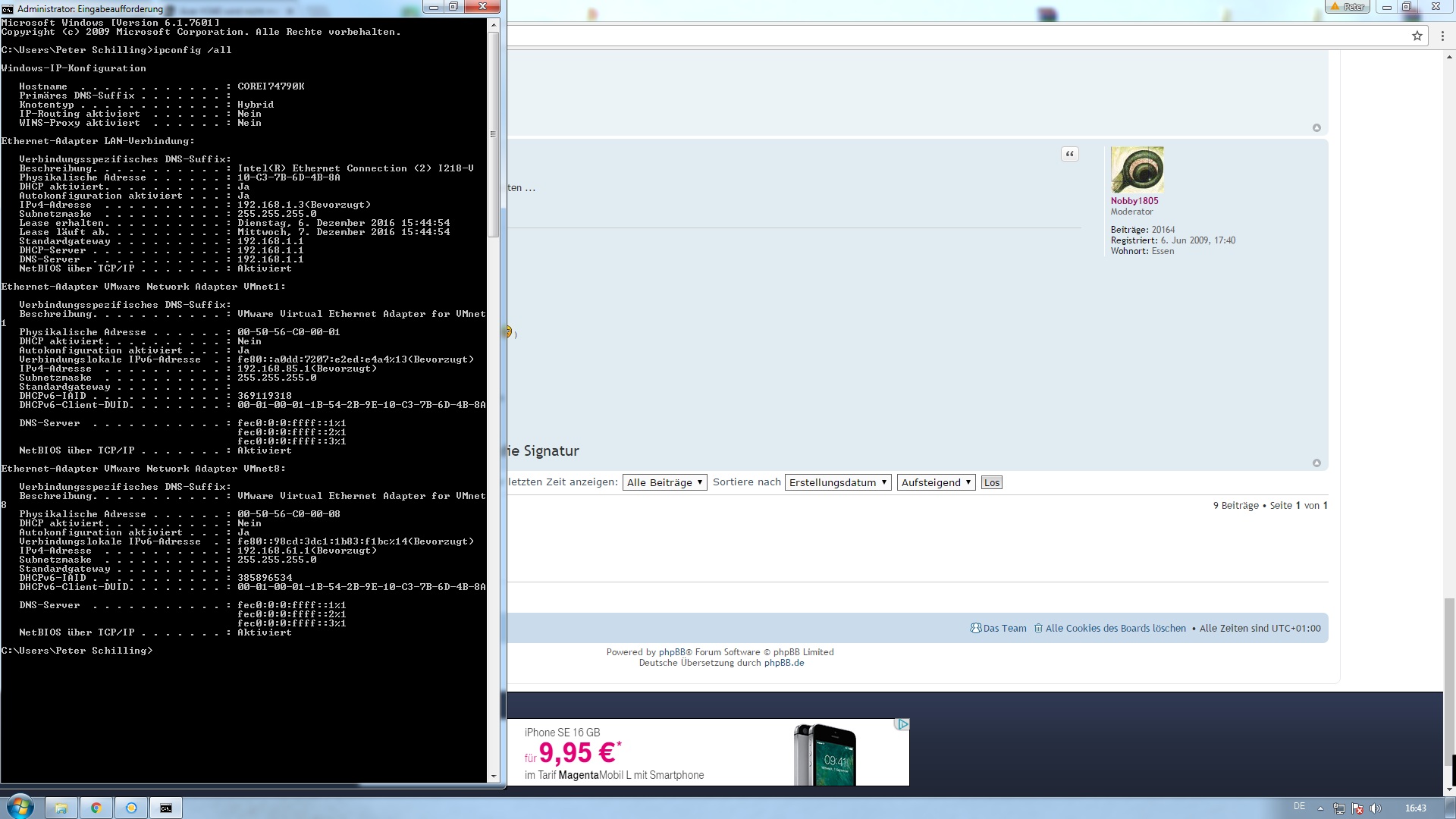This screenshot has width=1456, height=819.
Task: Expand the 'Alle Beiträge' dropdown
Action: coord(665,482)
